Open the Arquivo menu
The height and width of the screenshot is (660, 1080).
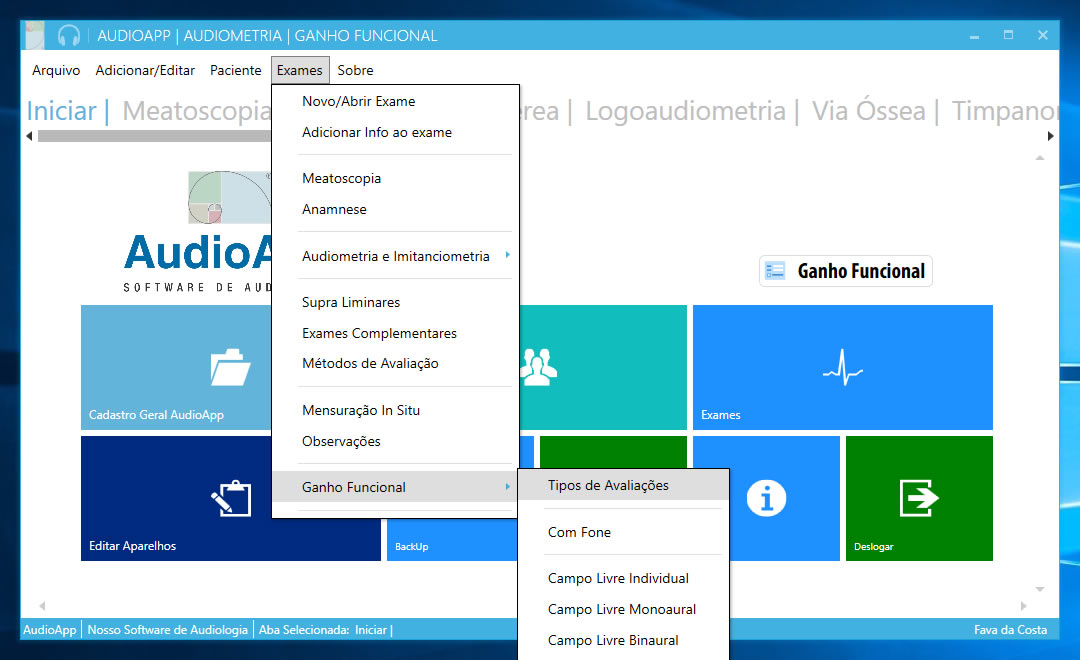click(x=56, y=70)
